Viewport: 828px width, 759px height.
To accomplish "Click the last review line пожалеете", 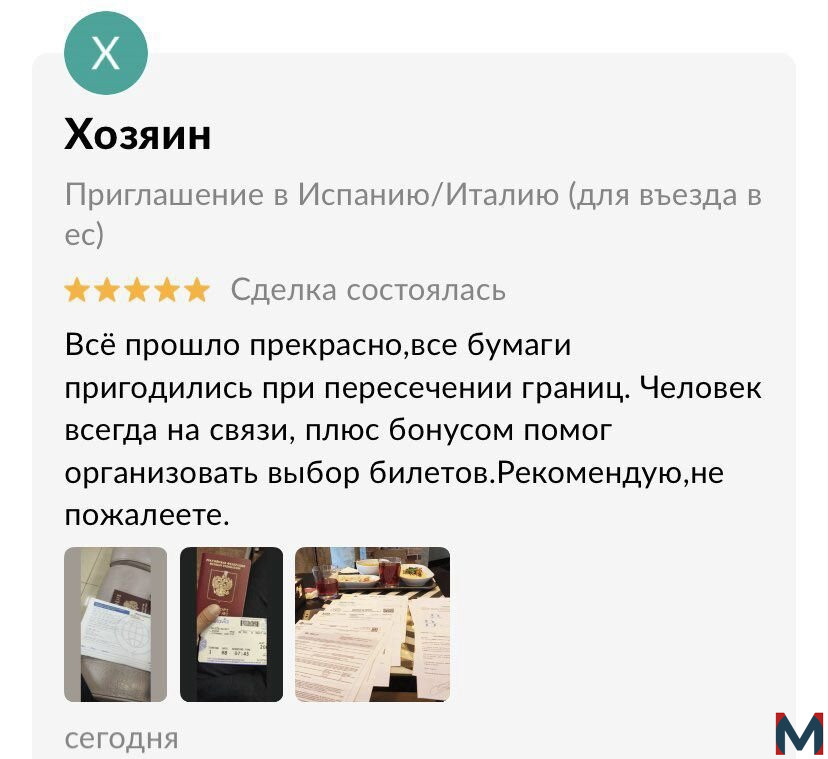I will (147, 515).
